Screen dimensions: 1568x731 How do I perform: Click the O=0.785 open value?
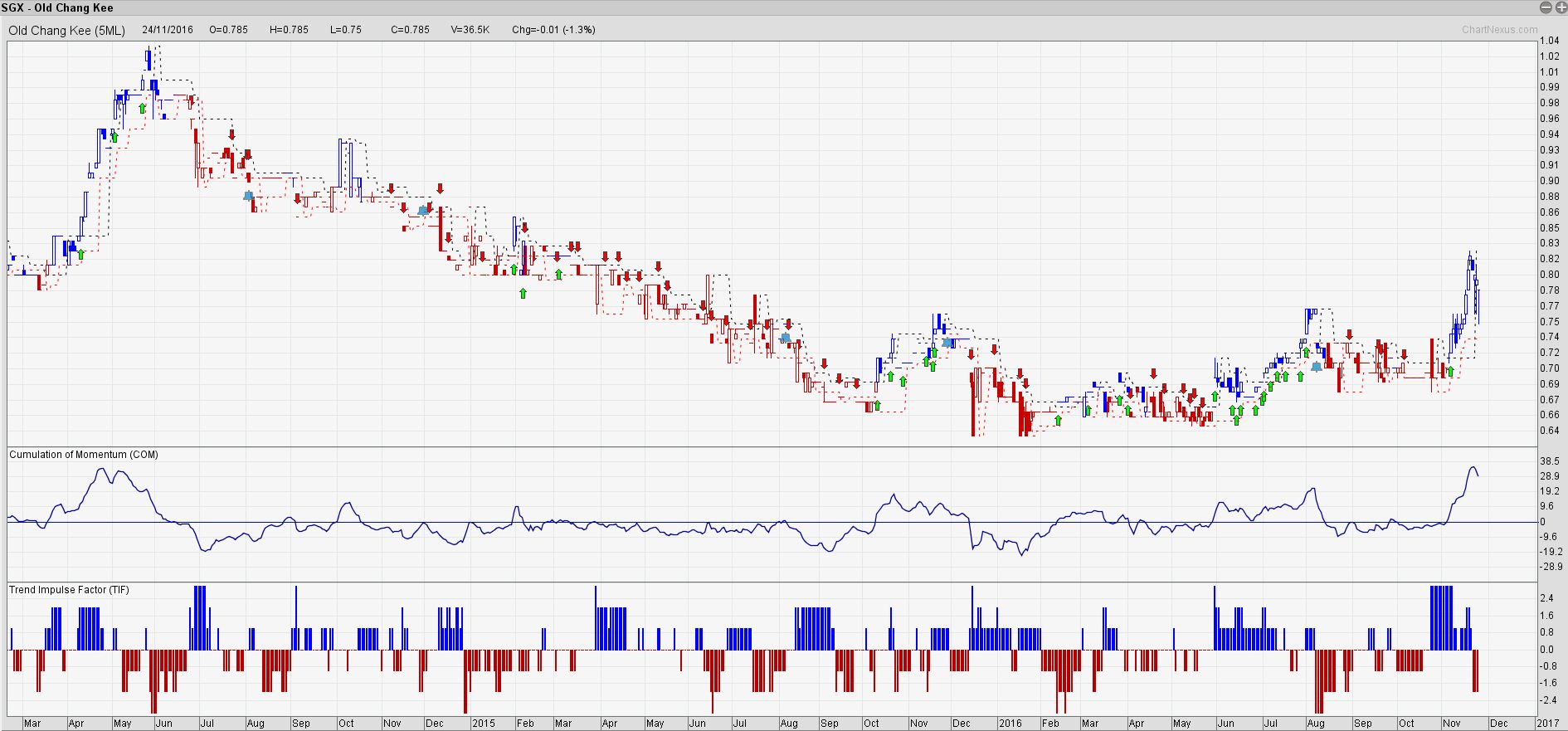228,29
